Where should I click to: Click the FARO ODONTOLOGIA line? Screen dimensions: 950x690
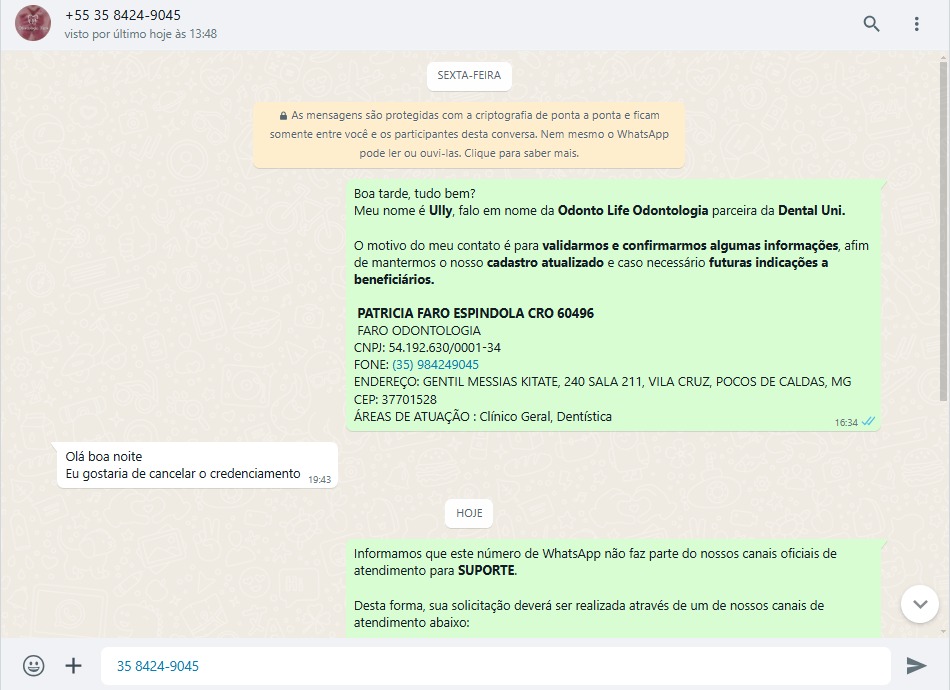pyautogui.click(x=419, y=331)
